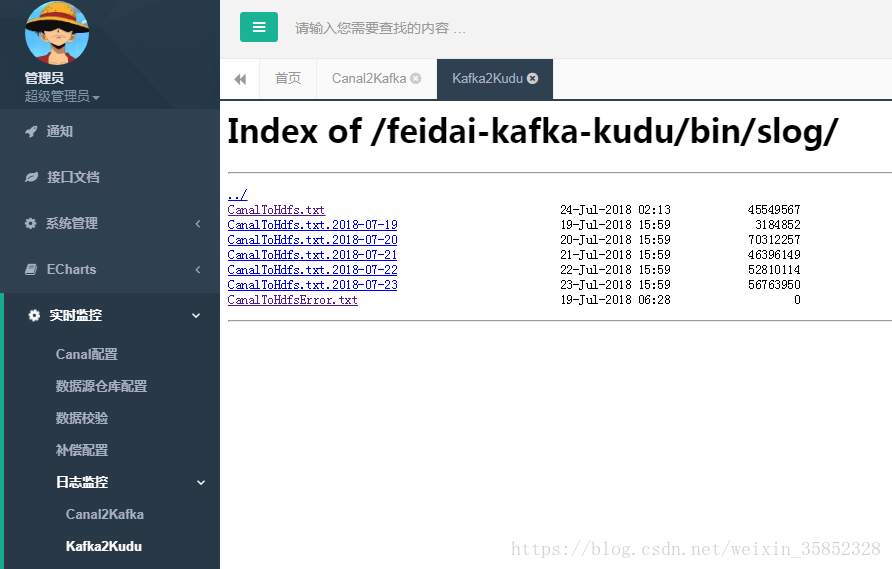Collapse 实时监控 menu via its chevron
Viewport: 892px width, 569px height.
click(x=196, y=316)
